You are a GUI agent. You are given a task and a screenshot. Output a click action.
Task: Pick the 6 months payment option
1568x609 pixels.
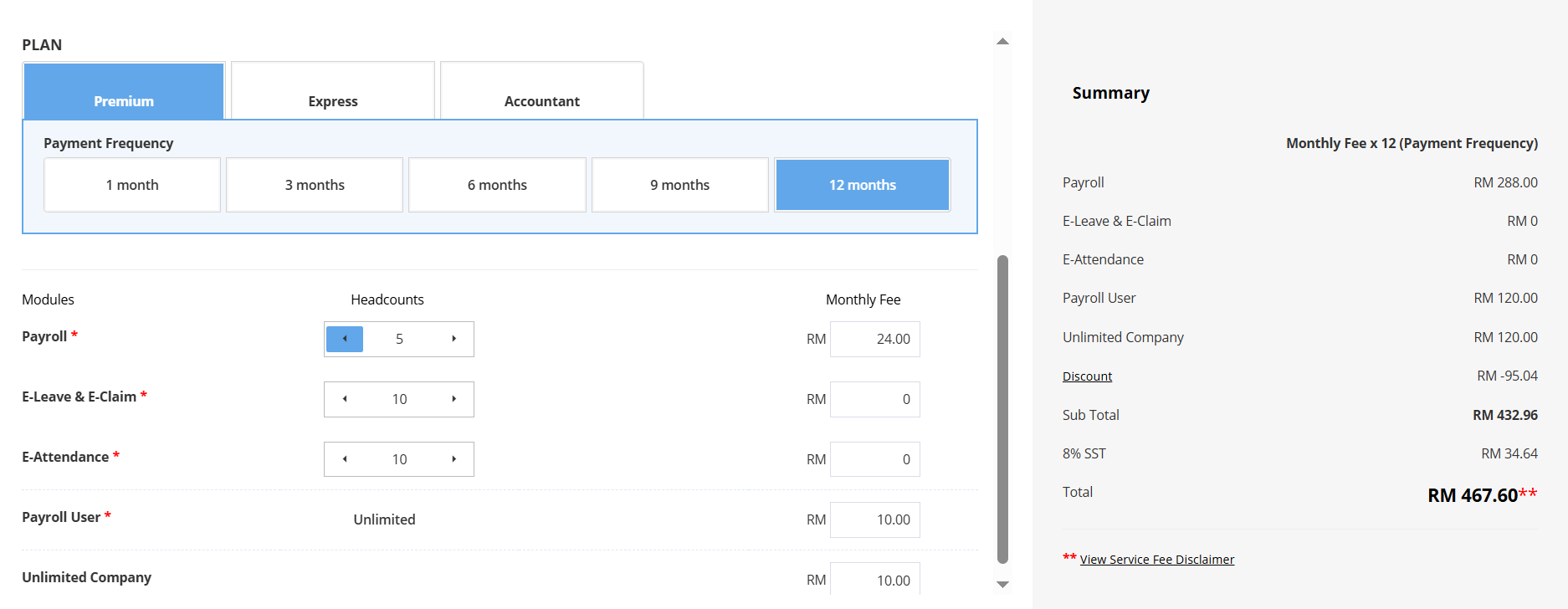pyautogui.click(x=497, y=185)
